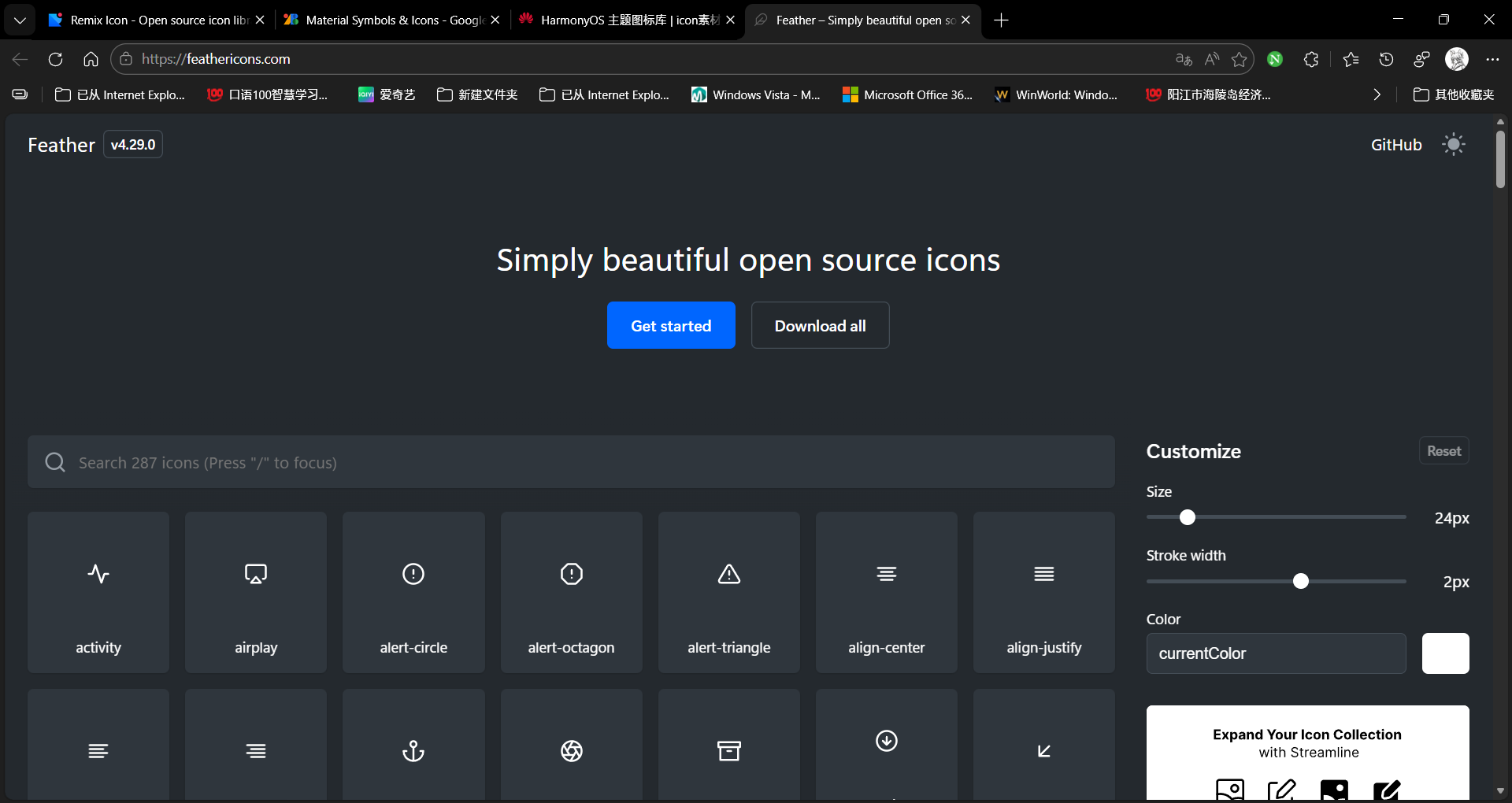1512x803 pixels.
Task: Switch to Material Symbols & Icons tab
Action: click(x=390, y=20)
